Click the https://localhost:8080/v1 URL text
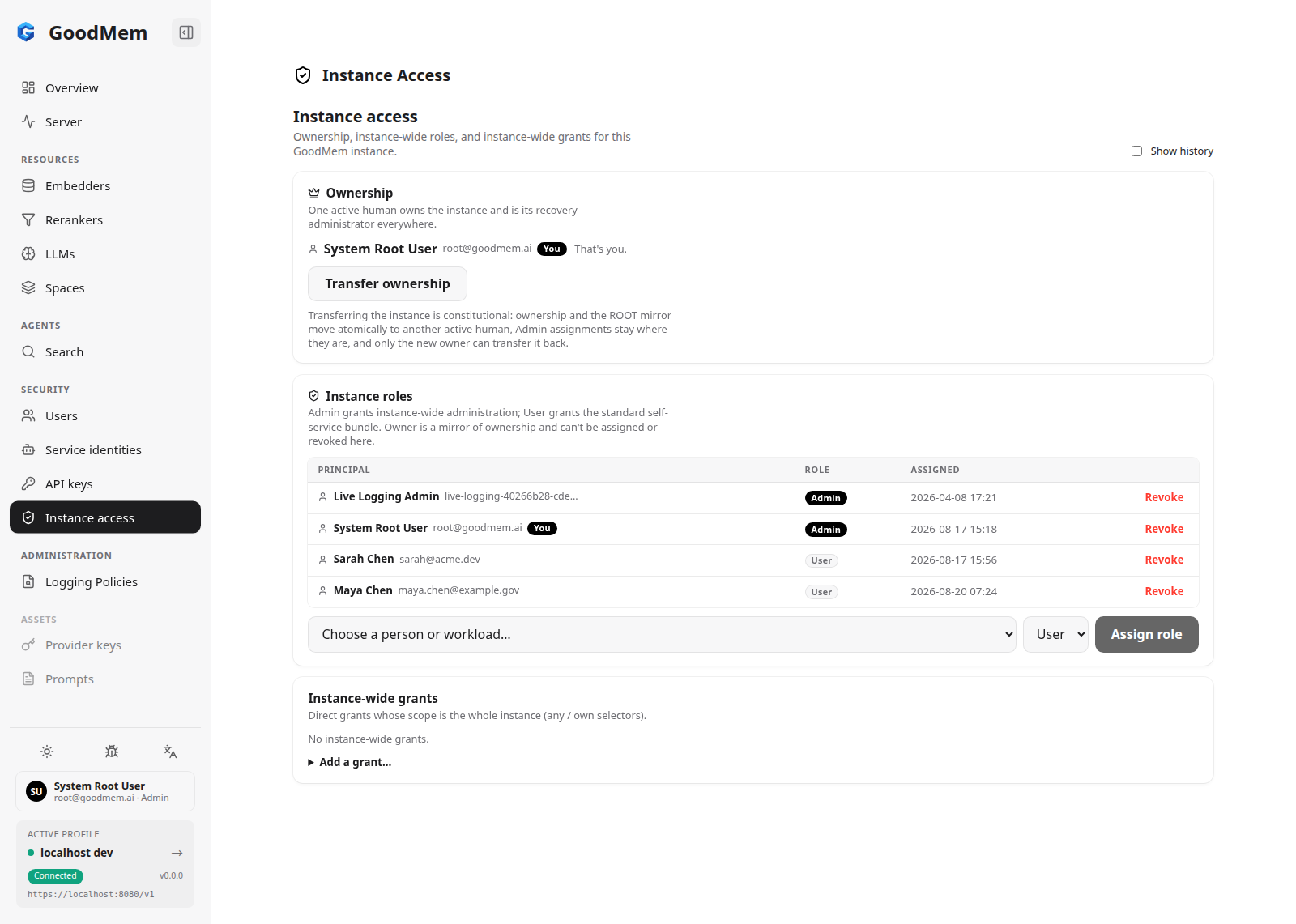Screen dimensions: 1296x924 (91, 894)
